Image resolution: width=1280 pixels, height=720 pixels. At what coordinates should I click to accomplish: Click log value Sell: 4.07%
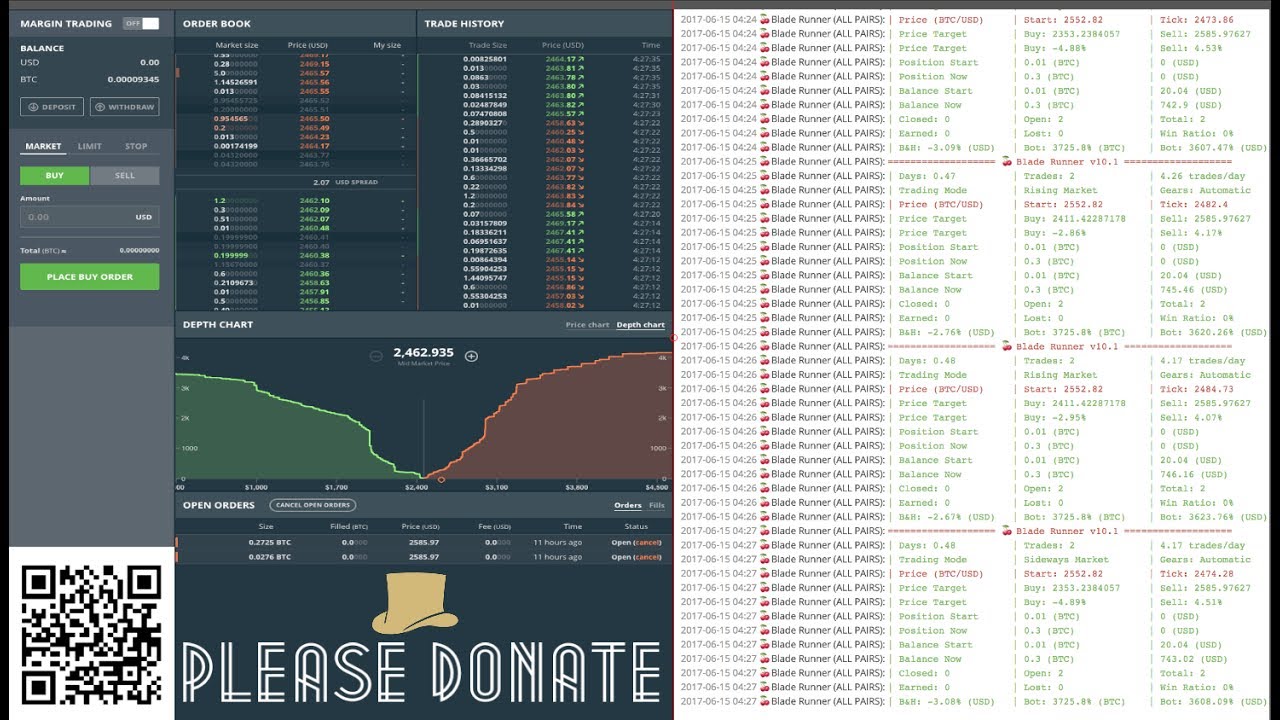click(x=1191, y=417)
